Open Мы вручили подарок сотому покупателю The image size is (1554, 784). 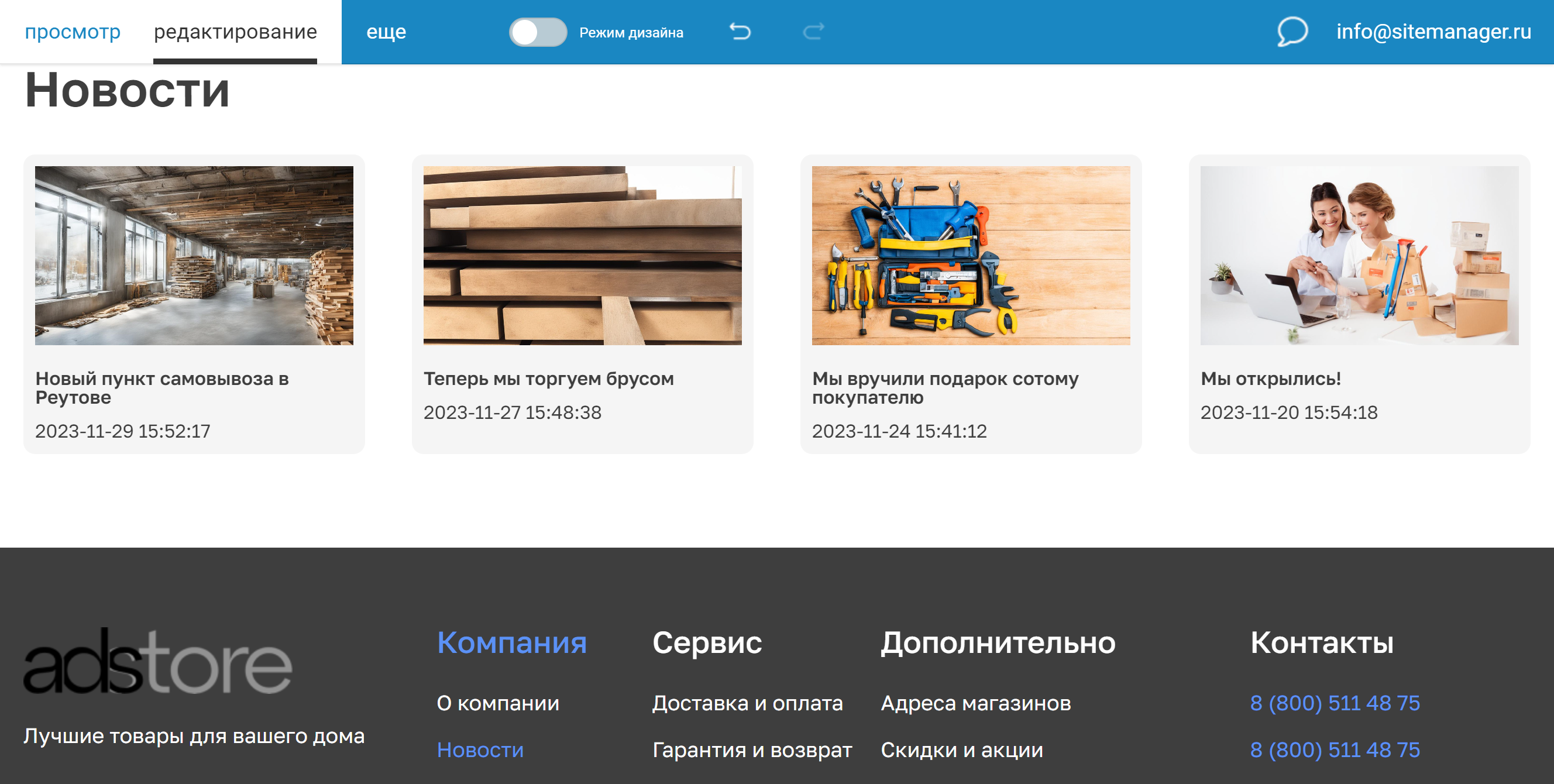946,388
